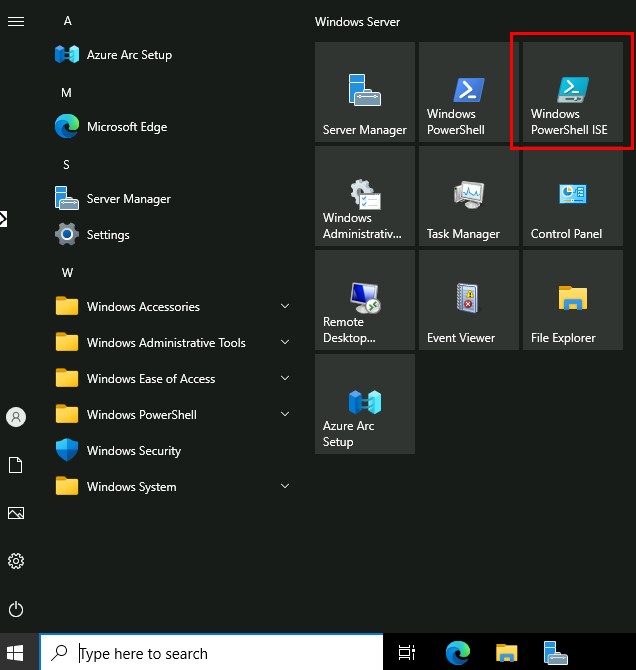Launch the Event Viewer tile
This screenshot has height=670, width=636.
[x=468, y=300]
